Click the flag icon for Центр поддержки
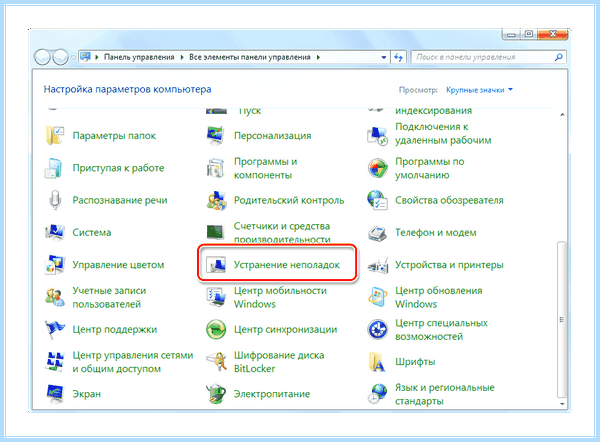The height and width of the screenshot is (442, 600). pos(55,329)
